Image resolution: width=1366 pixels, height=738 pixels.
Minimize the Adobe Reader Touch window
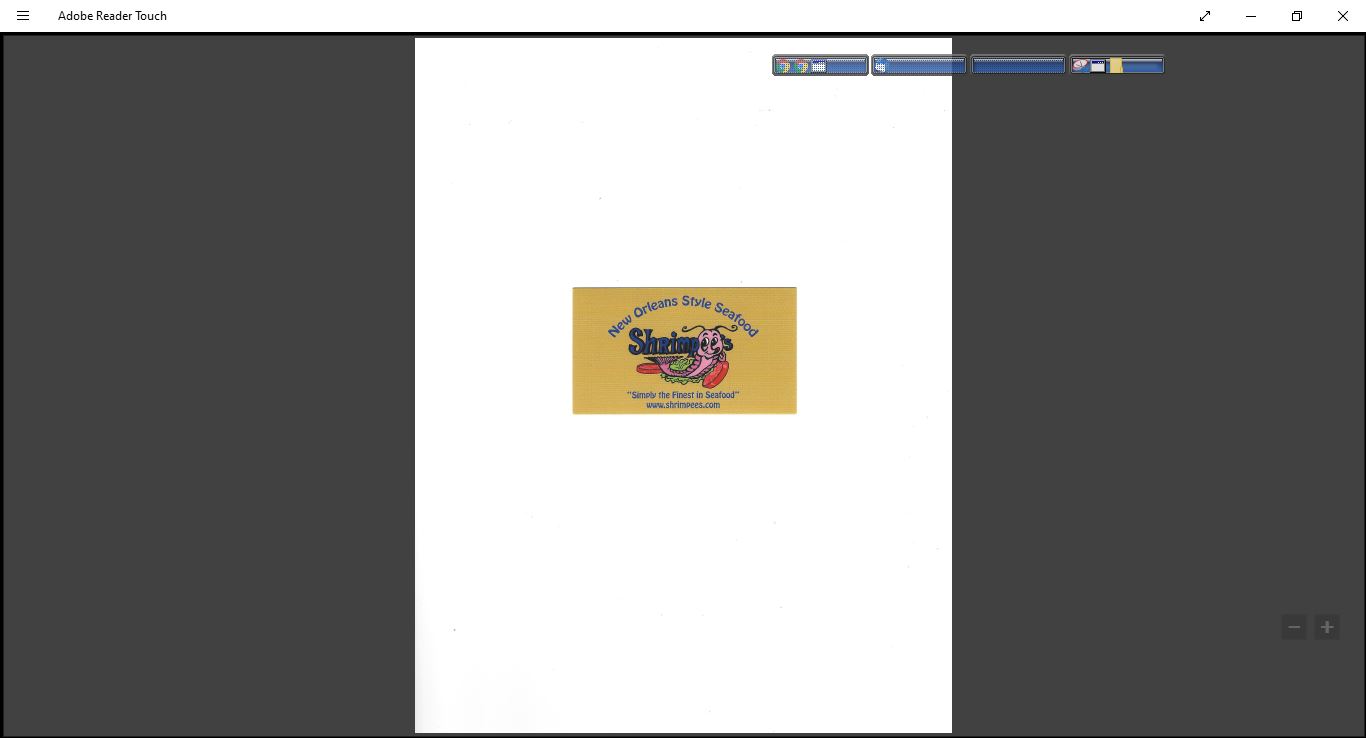click(1251, 16)
